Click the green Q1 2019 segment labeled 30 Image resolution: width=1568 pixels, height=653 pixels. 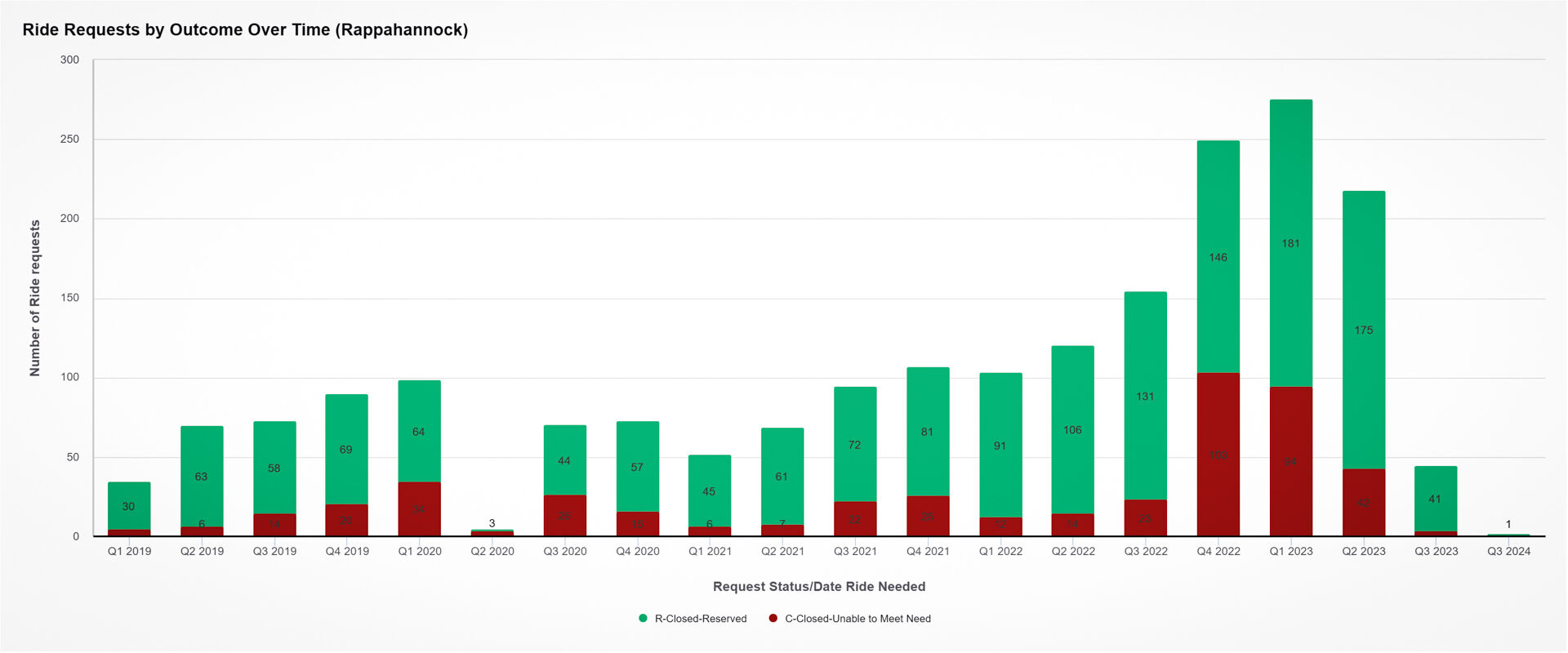tap(129, 506)
